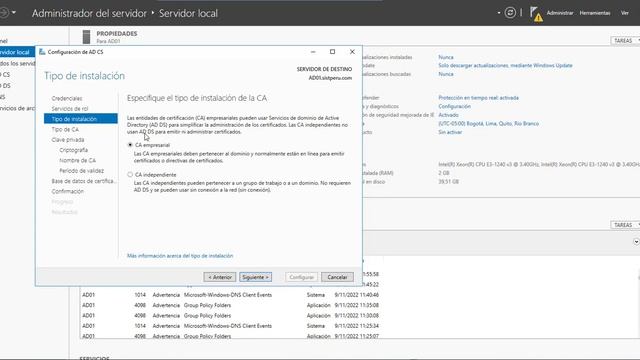Click Servidor local breadcrumb in title

click(188, 13)
